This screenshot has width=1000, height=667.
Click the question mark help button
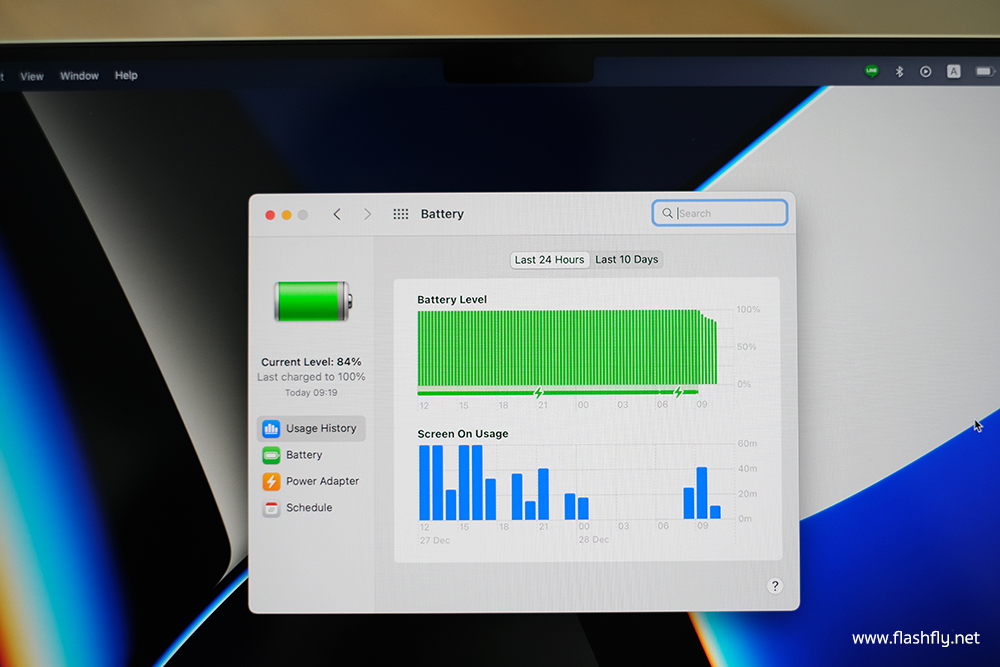click(x=775, y=586)
